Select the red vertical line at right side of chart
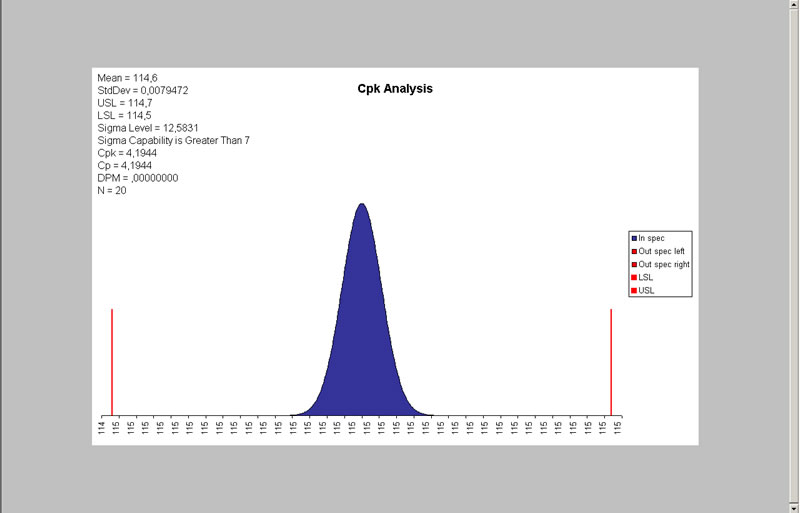Screen dimensions: 800x513 pos(611,360)
